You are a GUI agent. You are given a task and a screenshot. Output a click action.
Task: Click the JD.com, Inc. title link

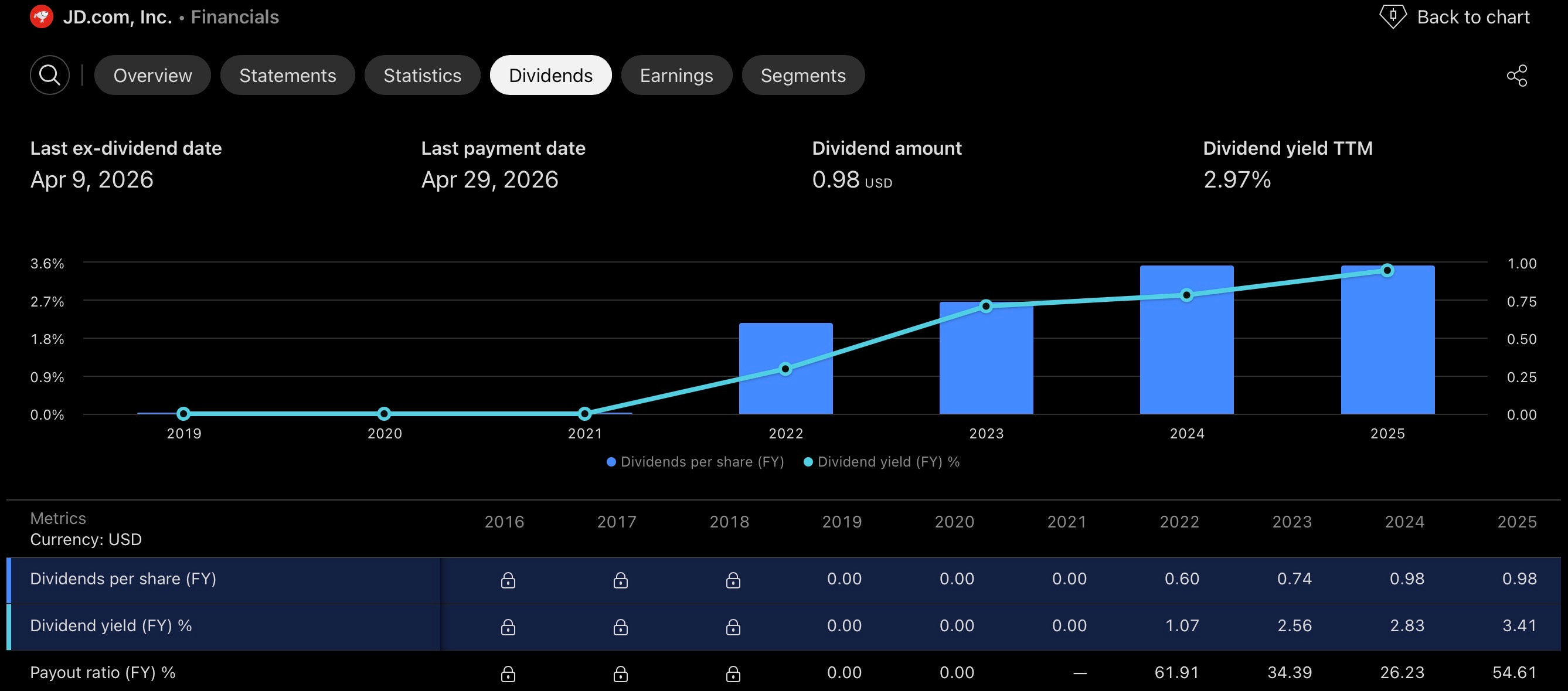[x=117, y=17]
